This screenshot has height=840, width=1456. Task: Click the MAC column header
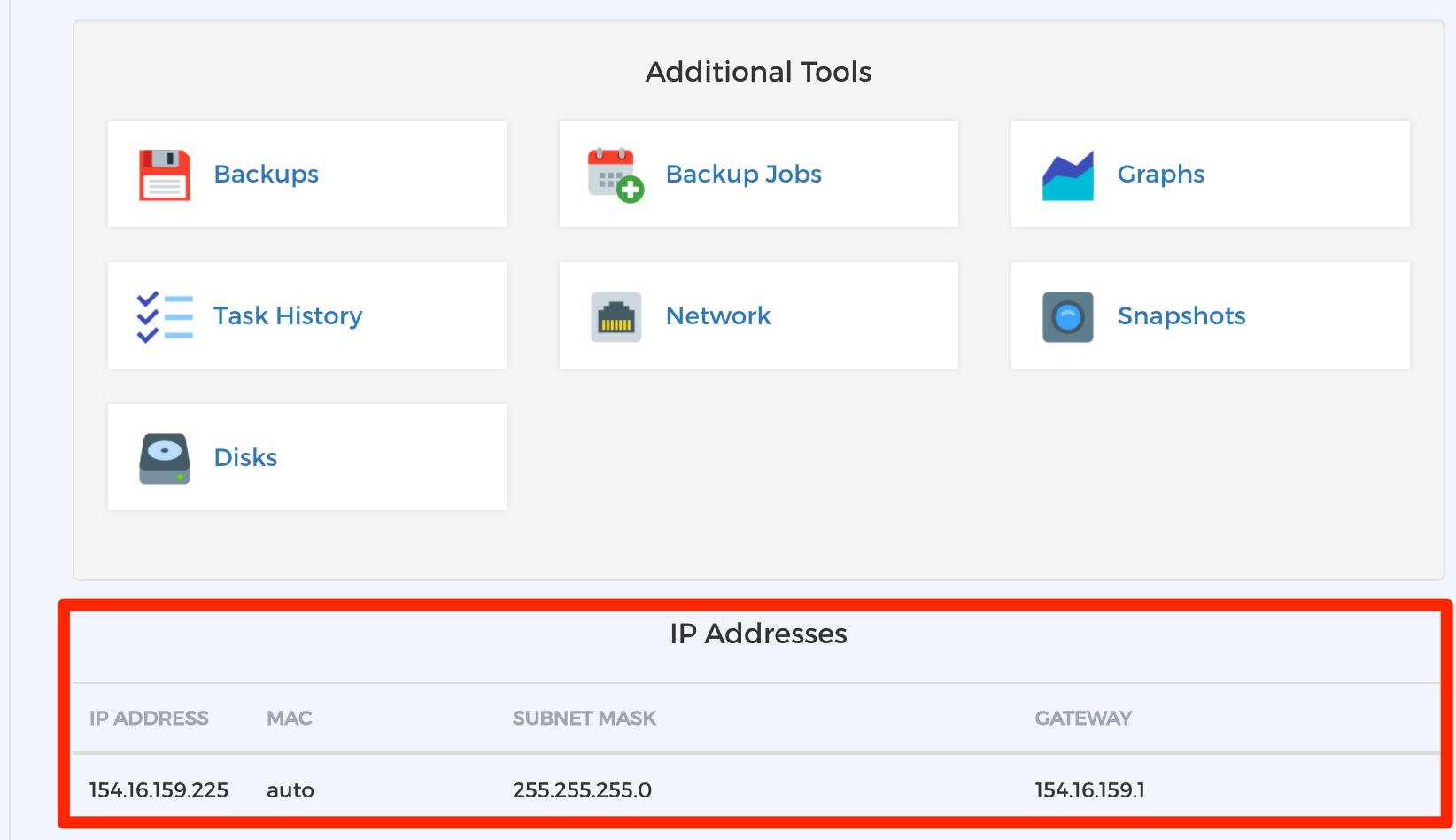point(290,719)
